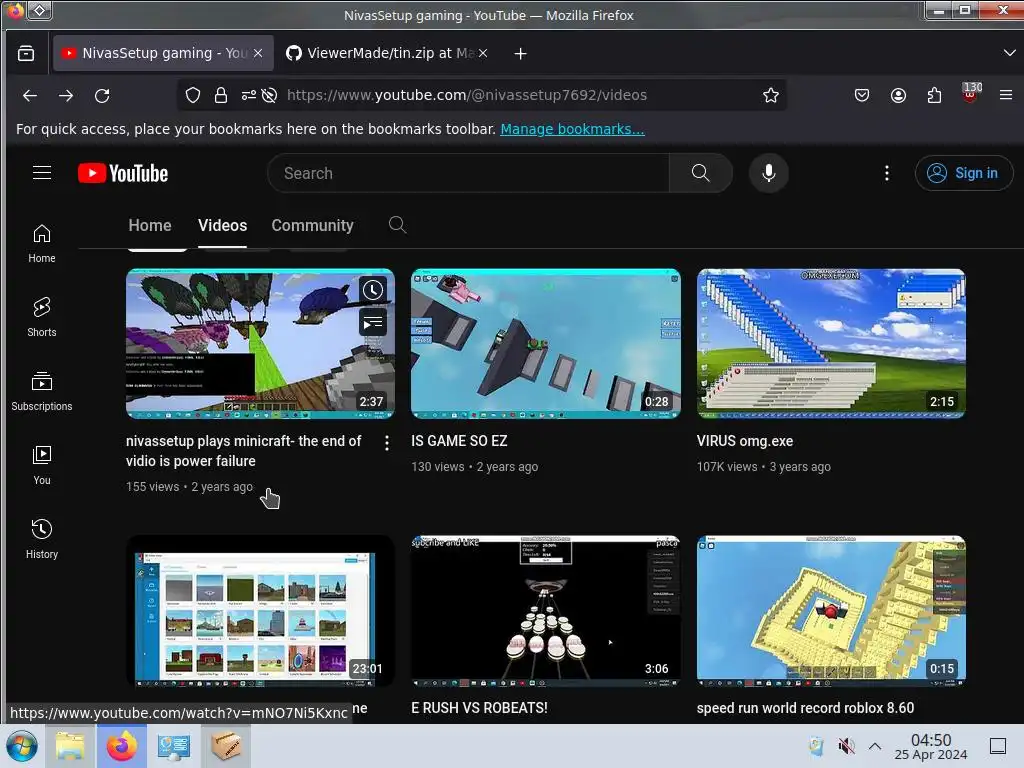Open nivassetup plays minicraft video thumbnail

point(260,344)
